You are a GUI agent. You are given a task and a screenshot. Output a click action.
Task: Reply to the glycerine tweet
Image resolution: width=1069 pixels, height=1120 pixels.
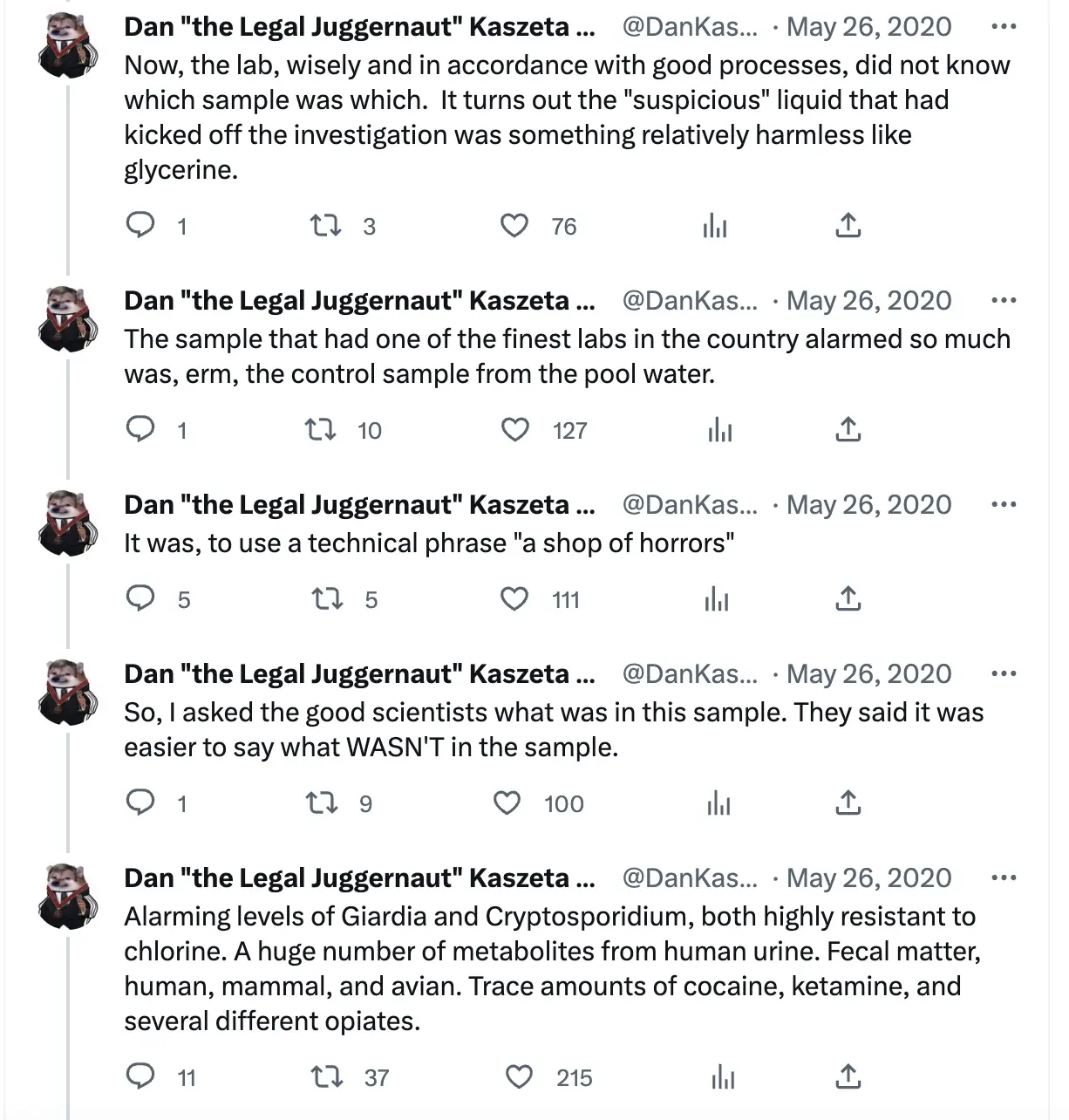pos(140,226)
